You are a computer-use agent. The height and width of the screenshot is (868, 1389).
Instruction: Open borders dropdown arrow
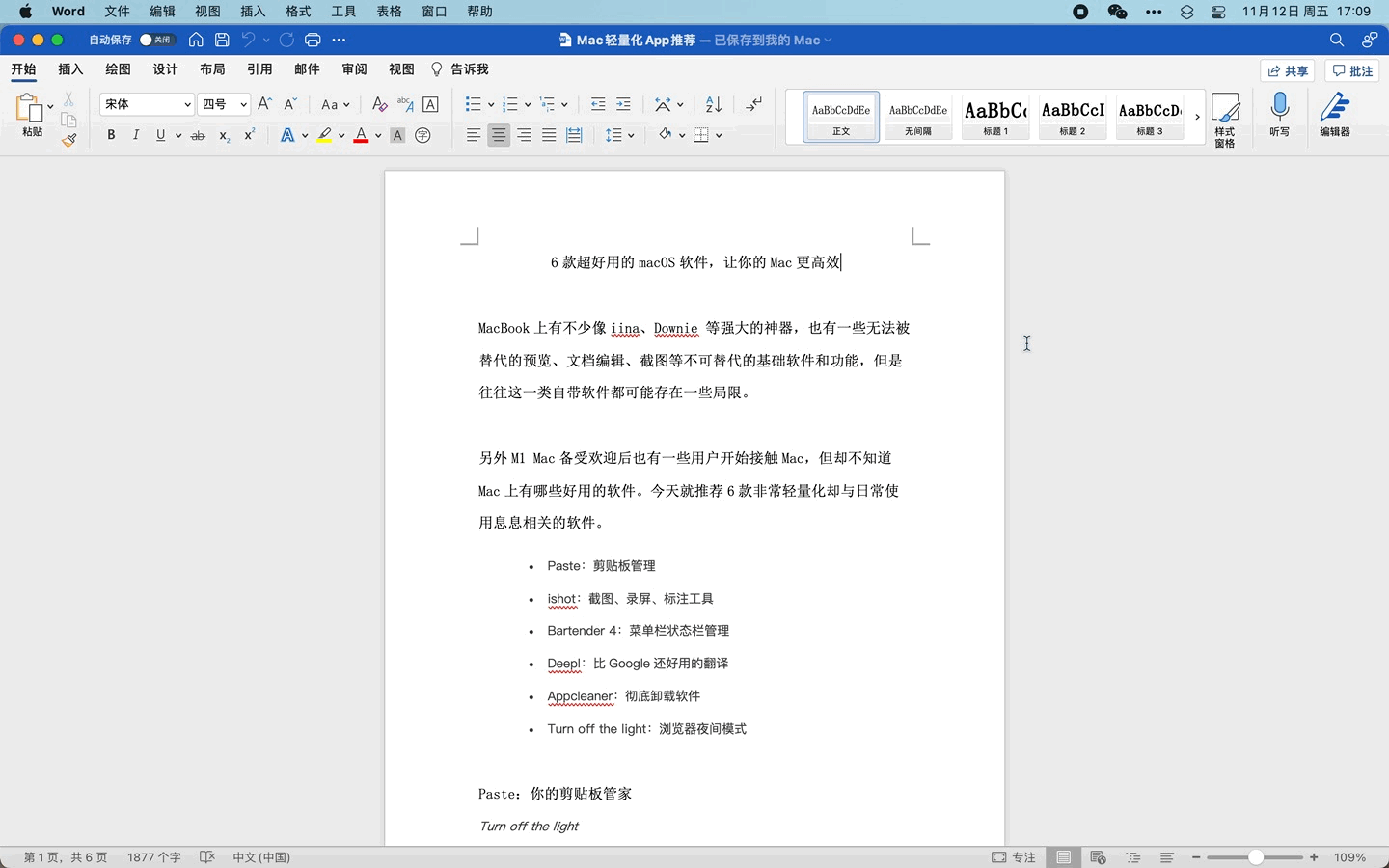tap(719, 135)
